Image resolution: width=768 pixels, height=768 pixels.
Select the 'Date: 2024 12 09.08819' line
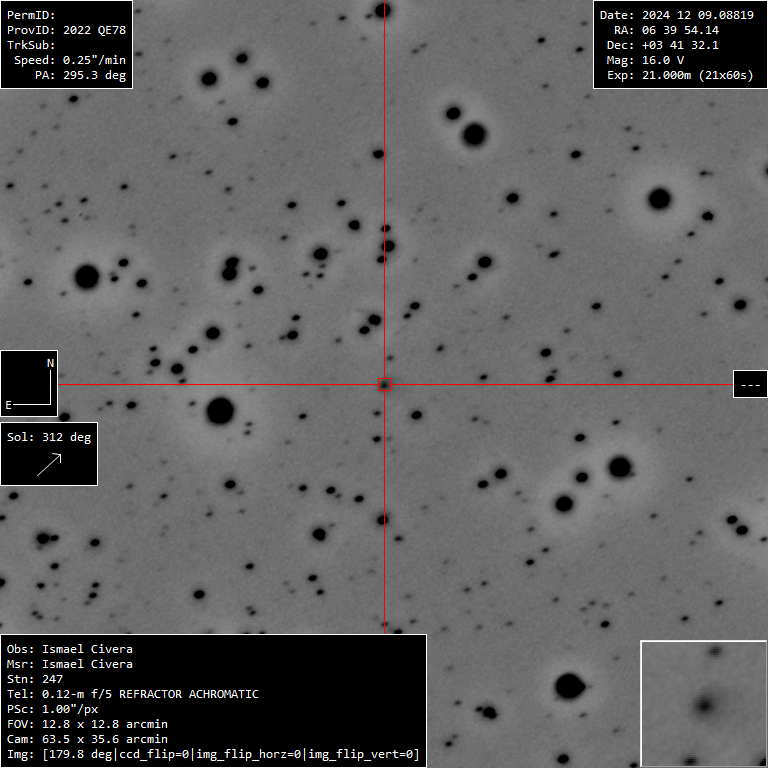(676, 15)
